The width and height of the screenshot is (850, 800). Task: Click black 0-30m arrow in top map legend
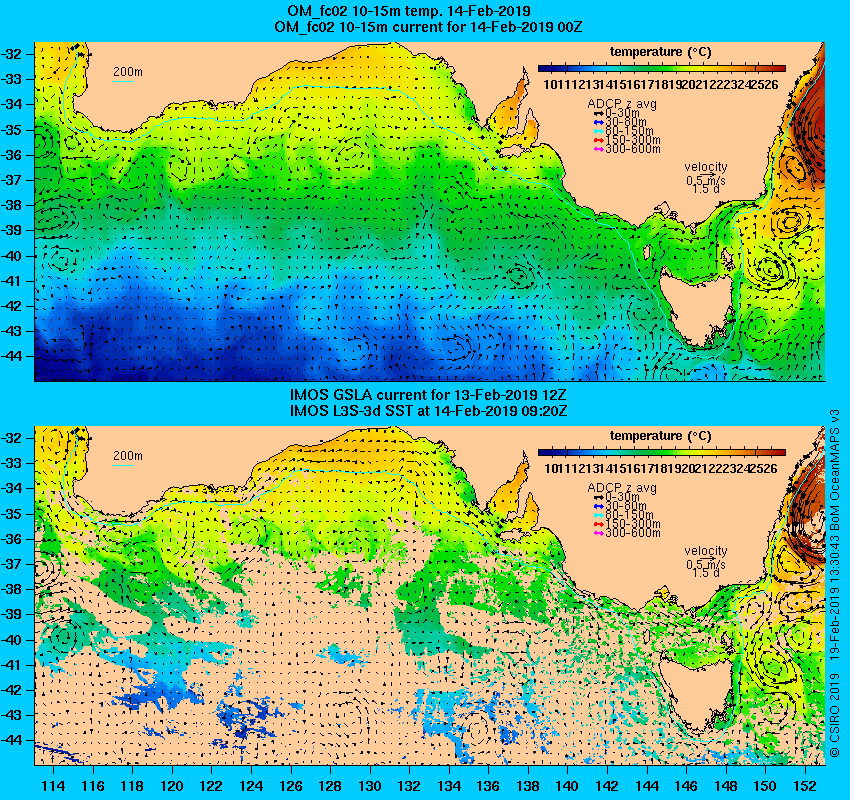(598, 113)
